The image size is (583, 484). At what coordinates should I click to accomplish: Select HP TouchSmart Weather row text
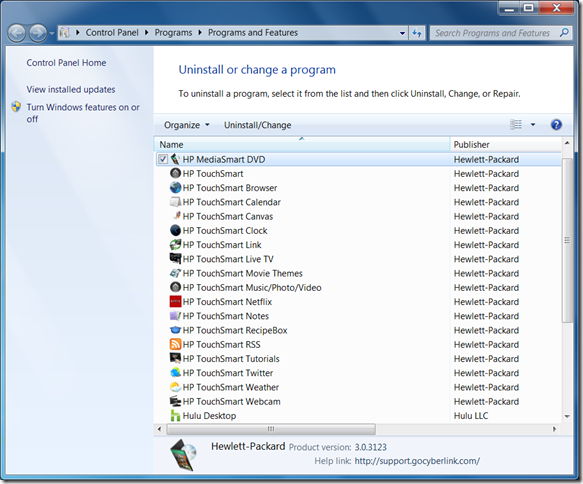pos(231,387)
